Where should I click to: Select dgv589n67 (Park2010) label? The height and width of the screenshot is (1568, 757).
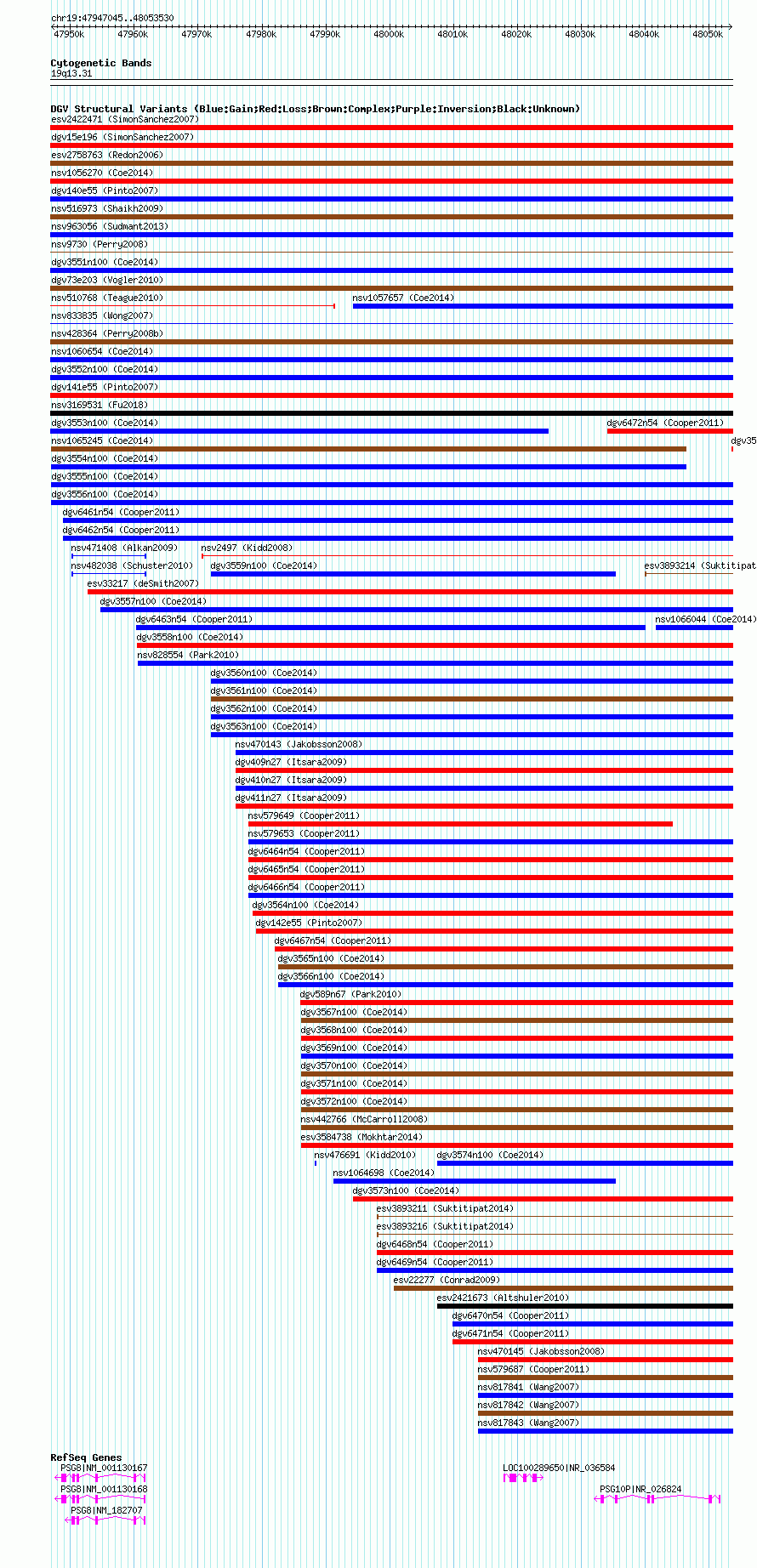tap(351, 994)
